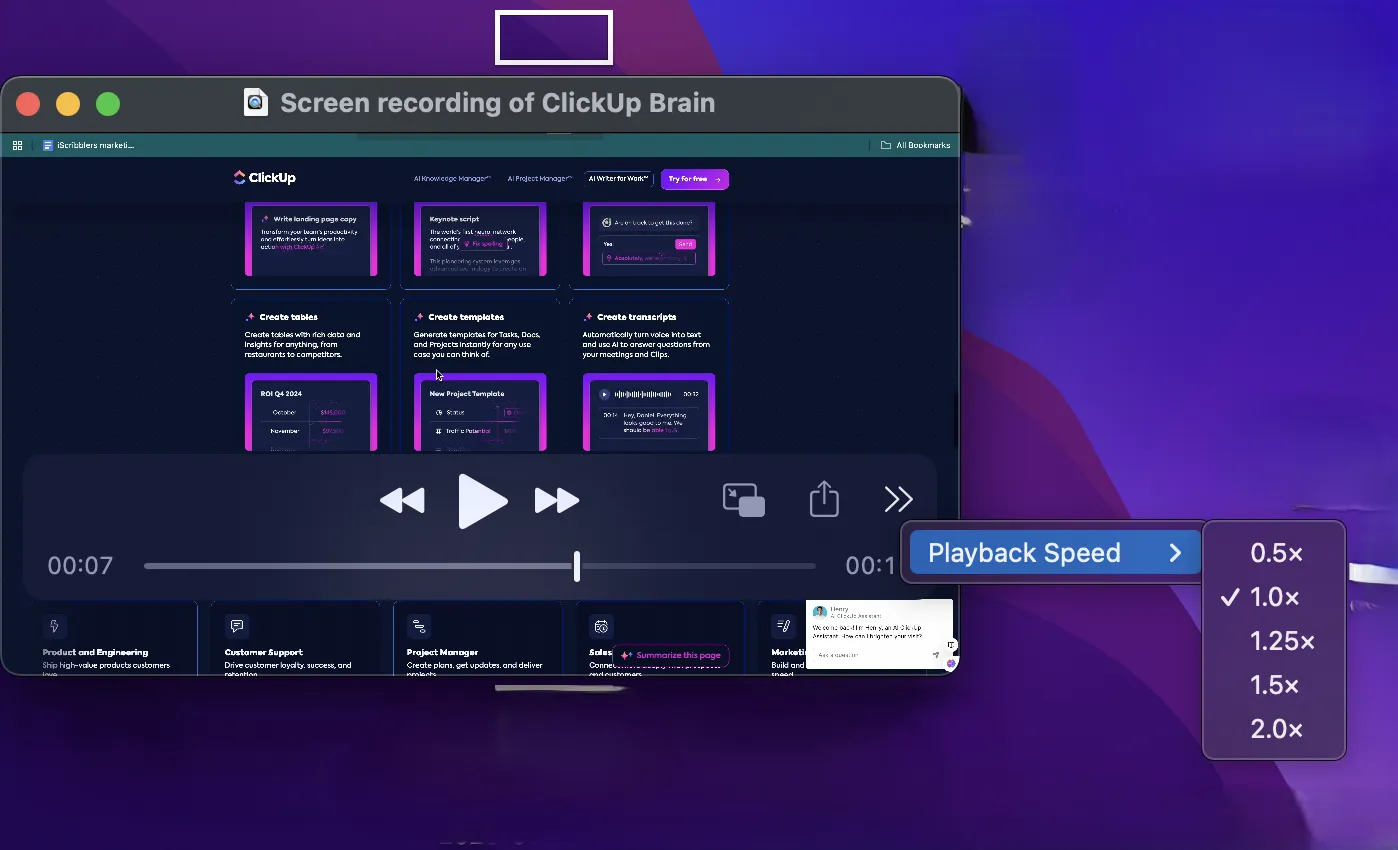Click the Project Manager label
The height and width of the screenshot is (850, 1398).
coord(442,652)
